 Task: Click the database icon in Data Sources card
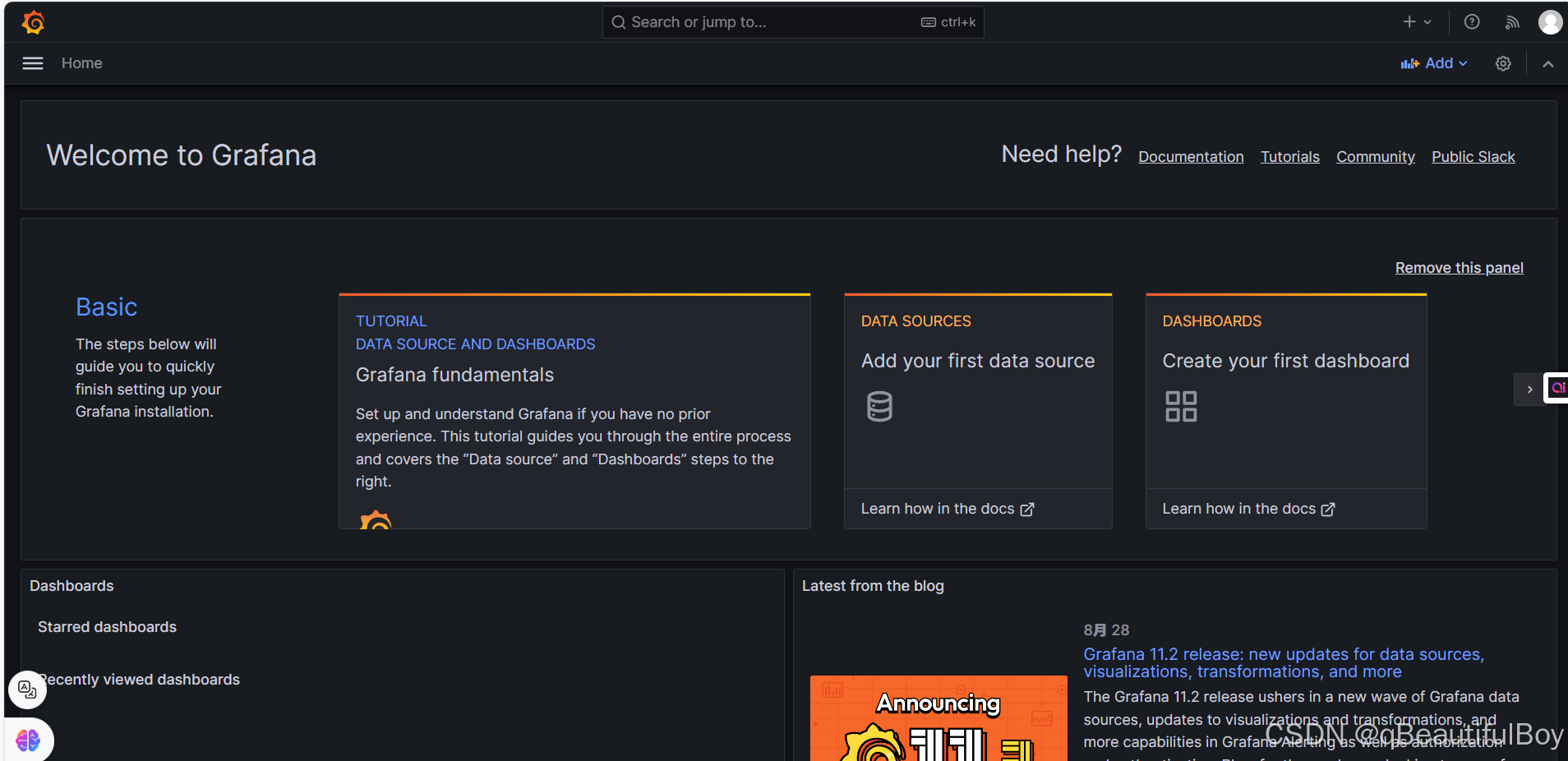pyautogui.click(x=879, y=406)
